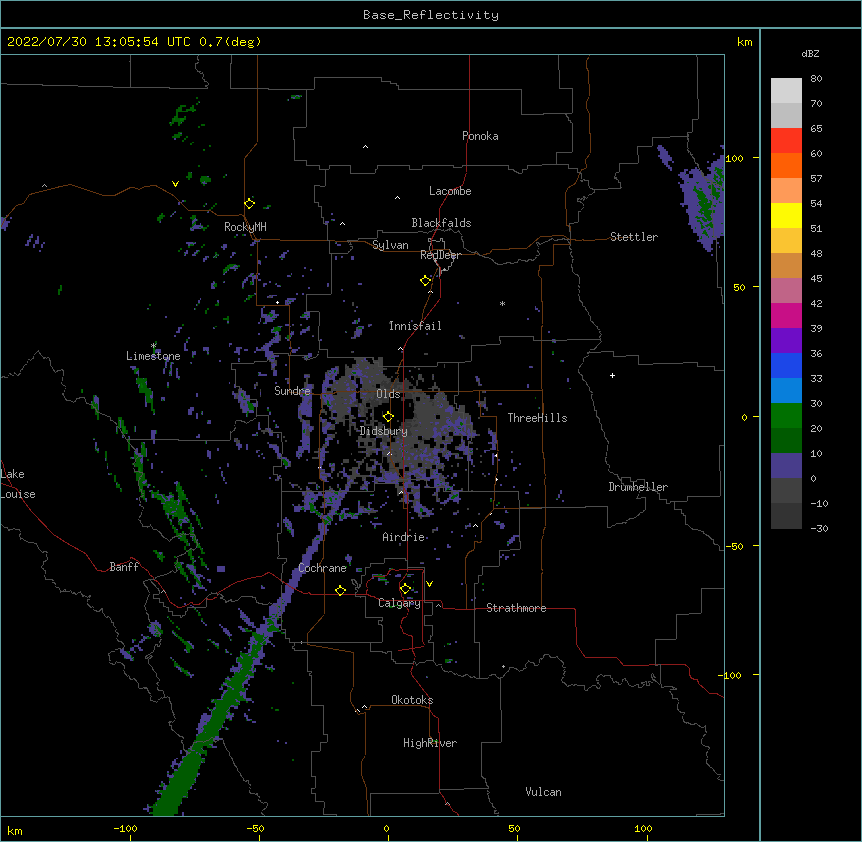Pick the orange 57-60 dBZ legend color
The image size is (862, 842).
pyautogui.click(x=786, y=165)
